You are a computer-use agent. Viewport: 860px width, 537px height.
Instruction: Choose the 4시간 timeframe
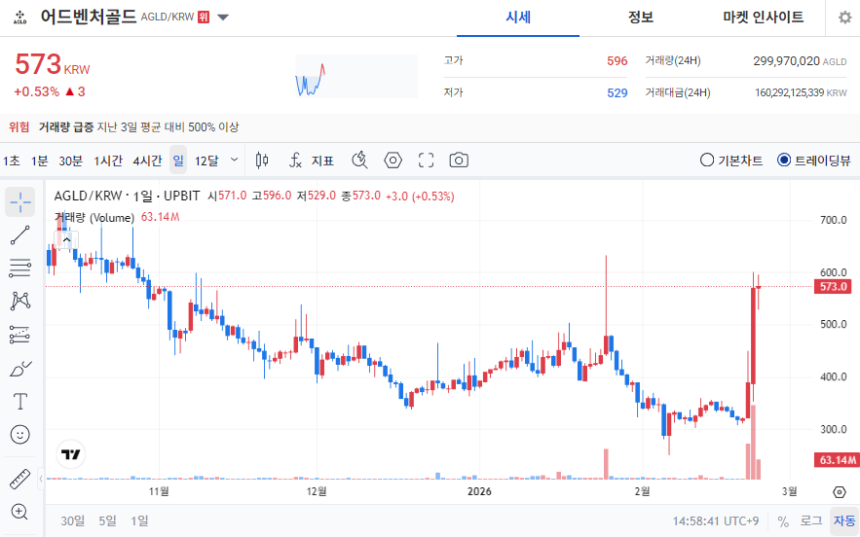point(147,160)
